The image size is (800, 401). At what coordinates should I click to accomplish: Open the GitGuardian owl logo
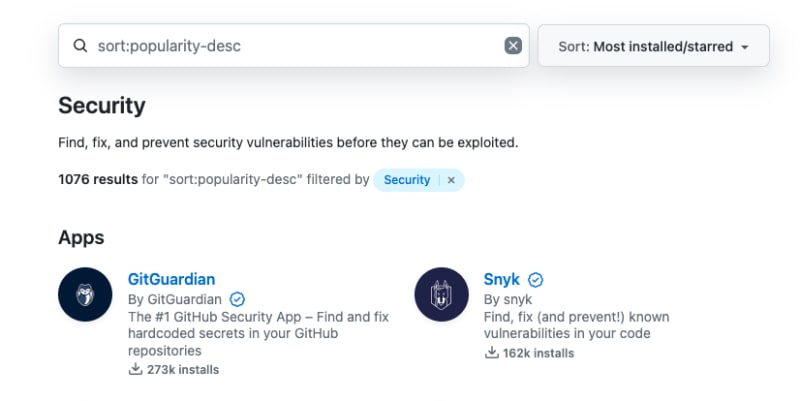tap(85, 294)
